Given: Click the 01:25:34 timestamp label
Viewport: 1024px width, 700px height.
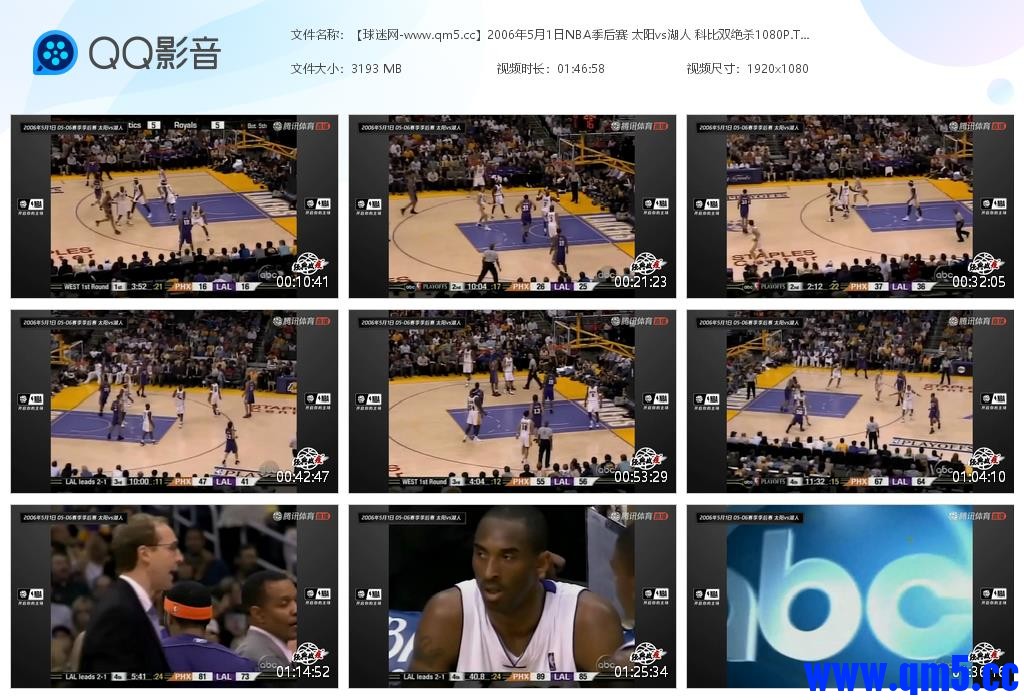Looking at the screenshot, I should [x=640, y=672].
